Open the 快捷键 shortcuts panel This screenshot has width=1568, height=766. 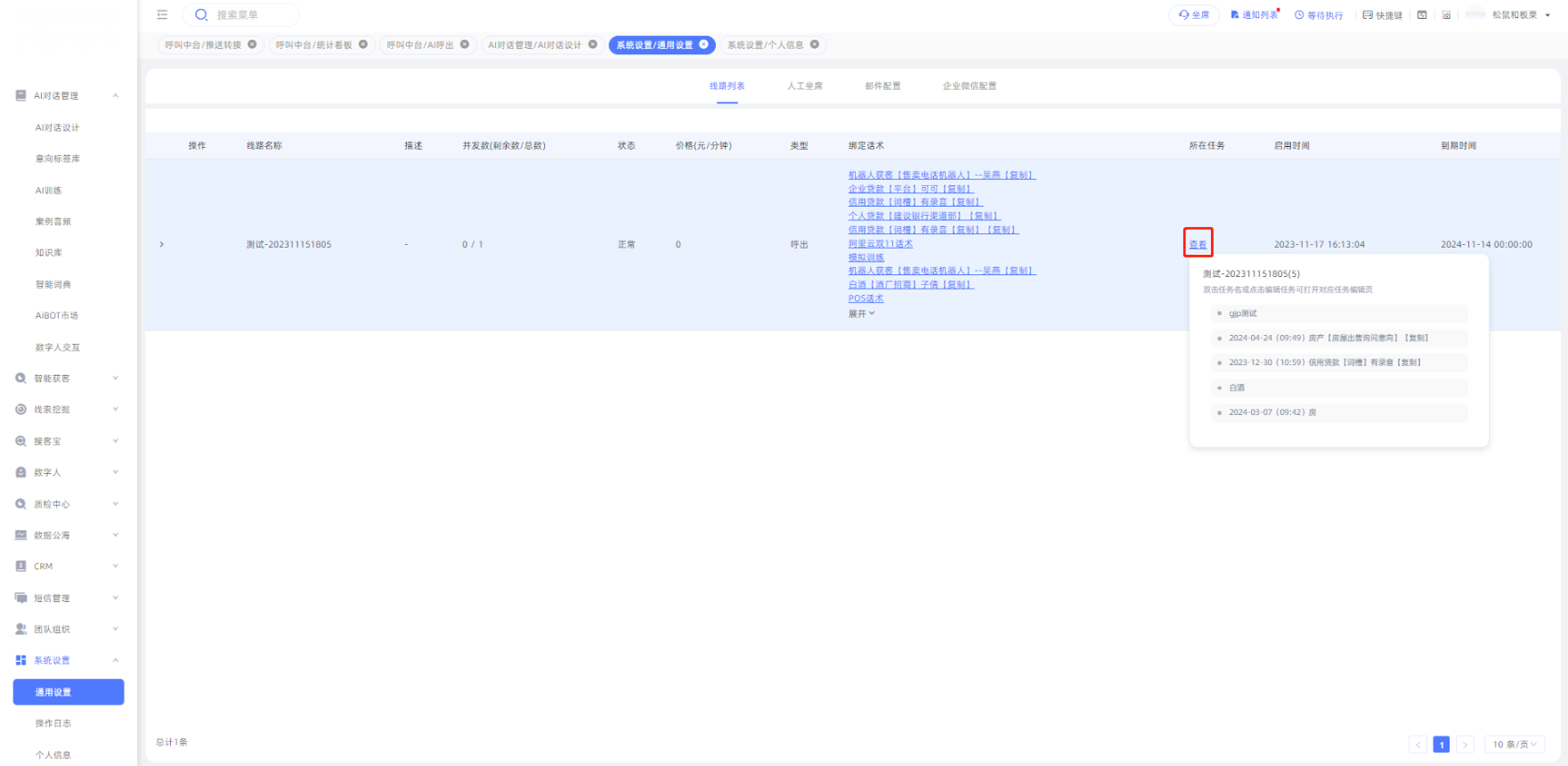1382,15
